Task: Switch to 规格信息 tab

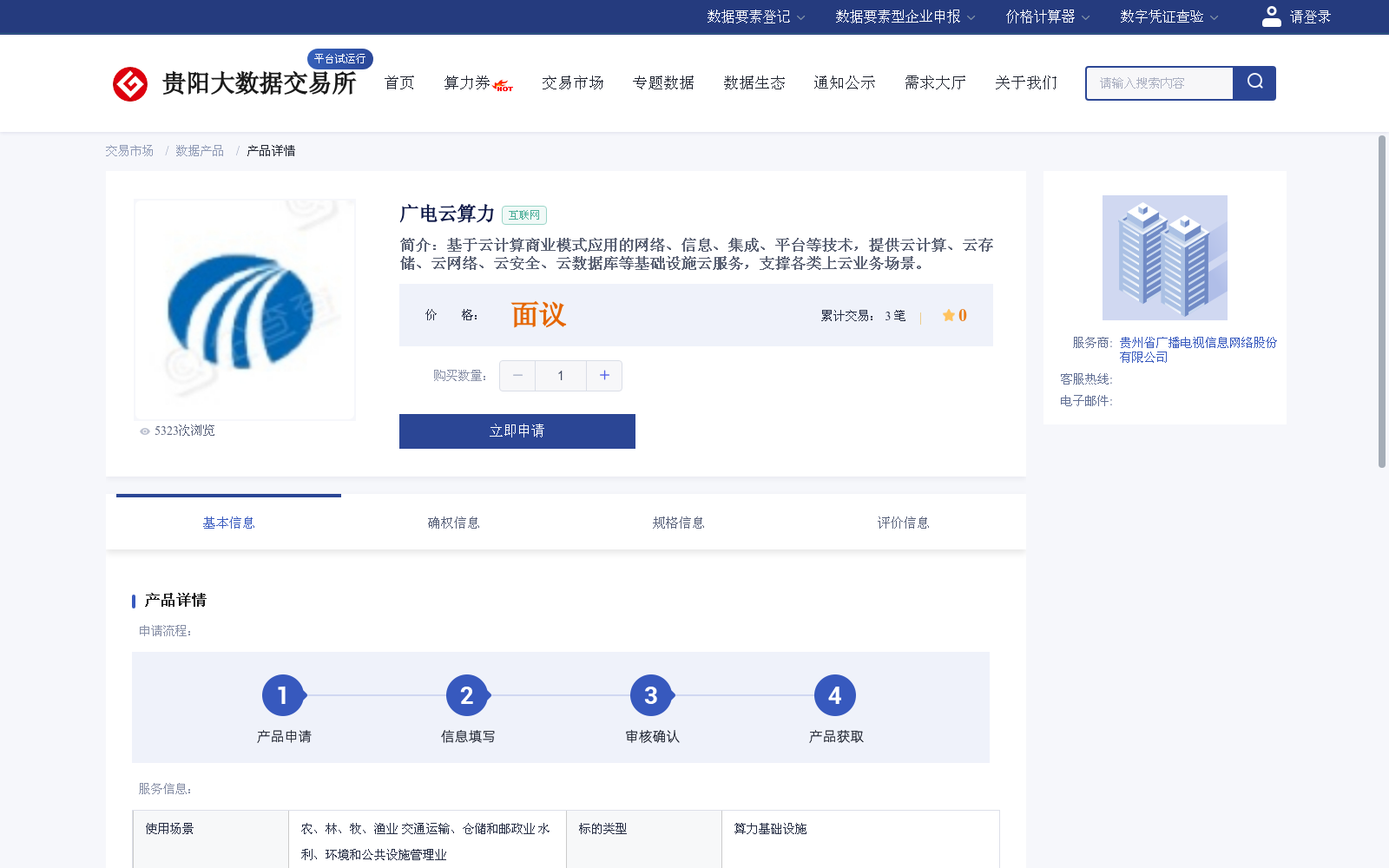Action: coord(678,523)
